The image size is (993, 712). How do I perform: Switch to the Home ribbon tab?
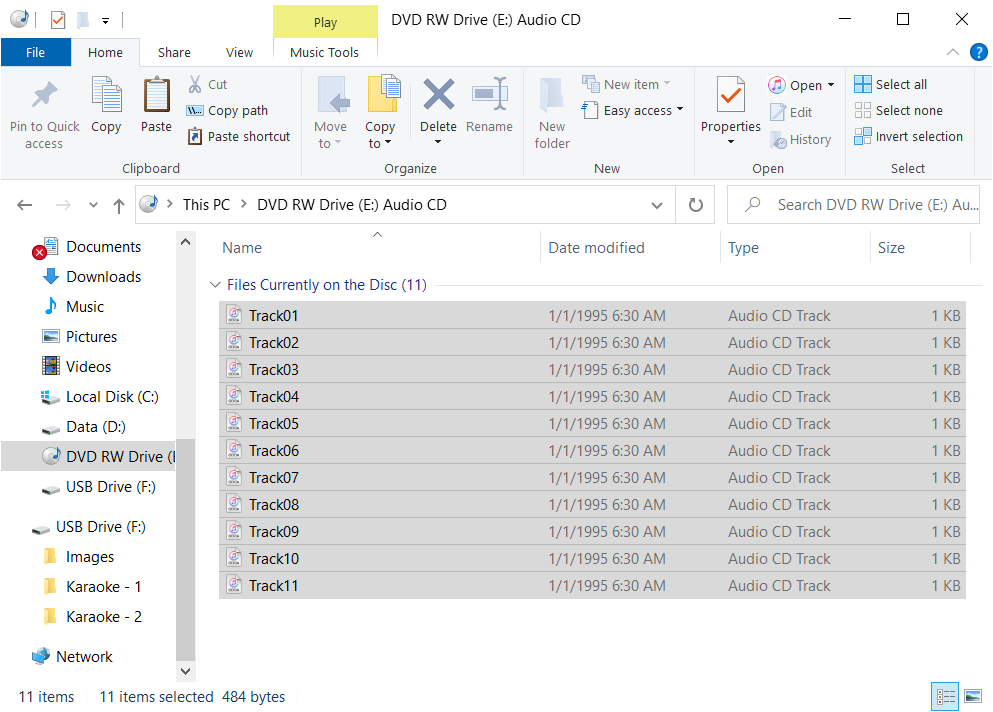[x=105, y=52]
